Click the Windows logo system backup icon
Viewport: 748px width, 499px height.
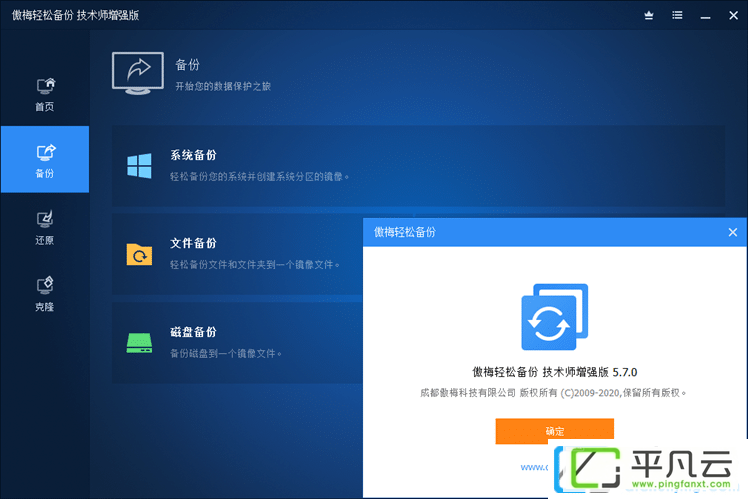139,166
